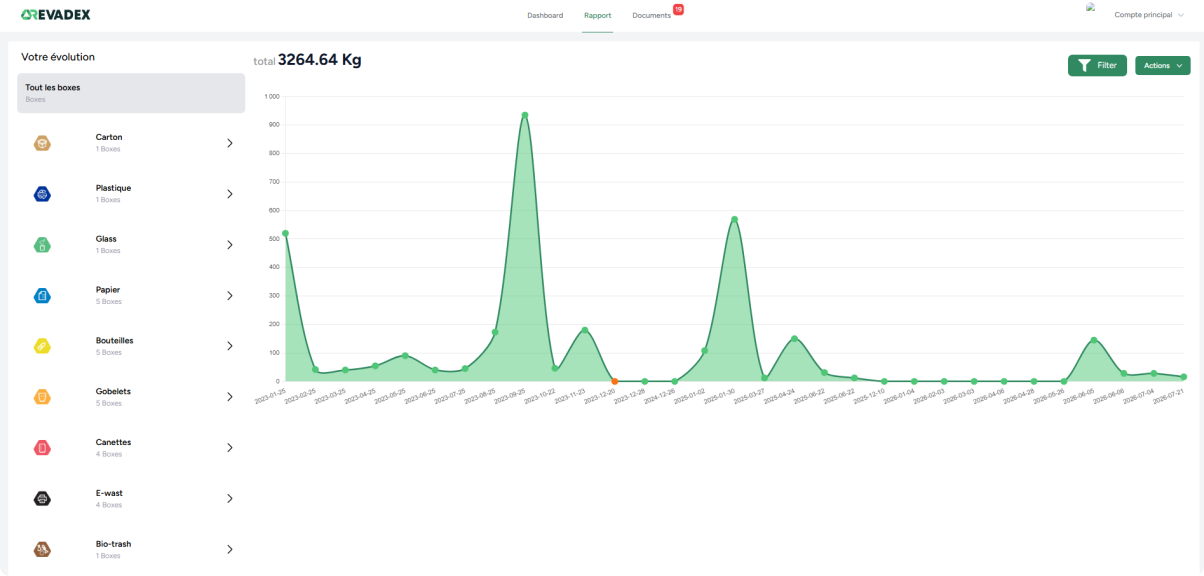Click the orange chart point at 2023-12-20
Viewport: 1204px width, 576px height.
pos(615,381)
